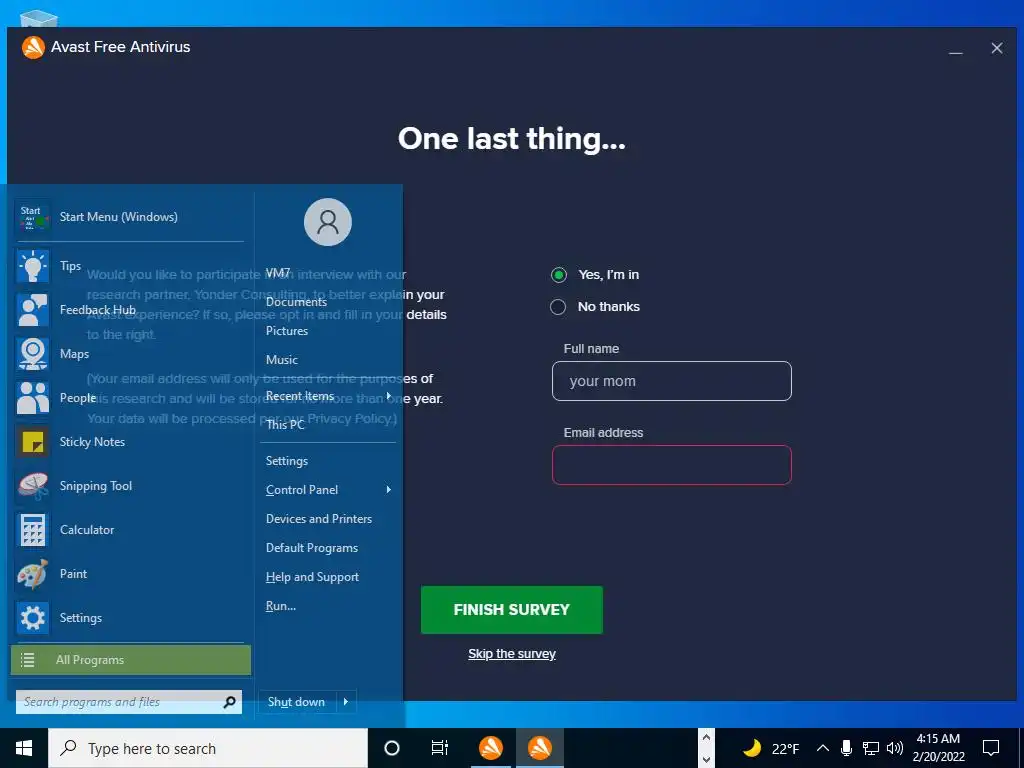This screenshot has height=768, width=1024.
Task: Open volume speaker icon in tray
Action: point(895,748)
